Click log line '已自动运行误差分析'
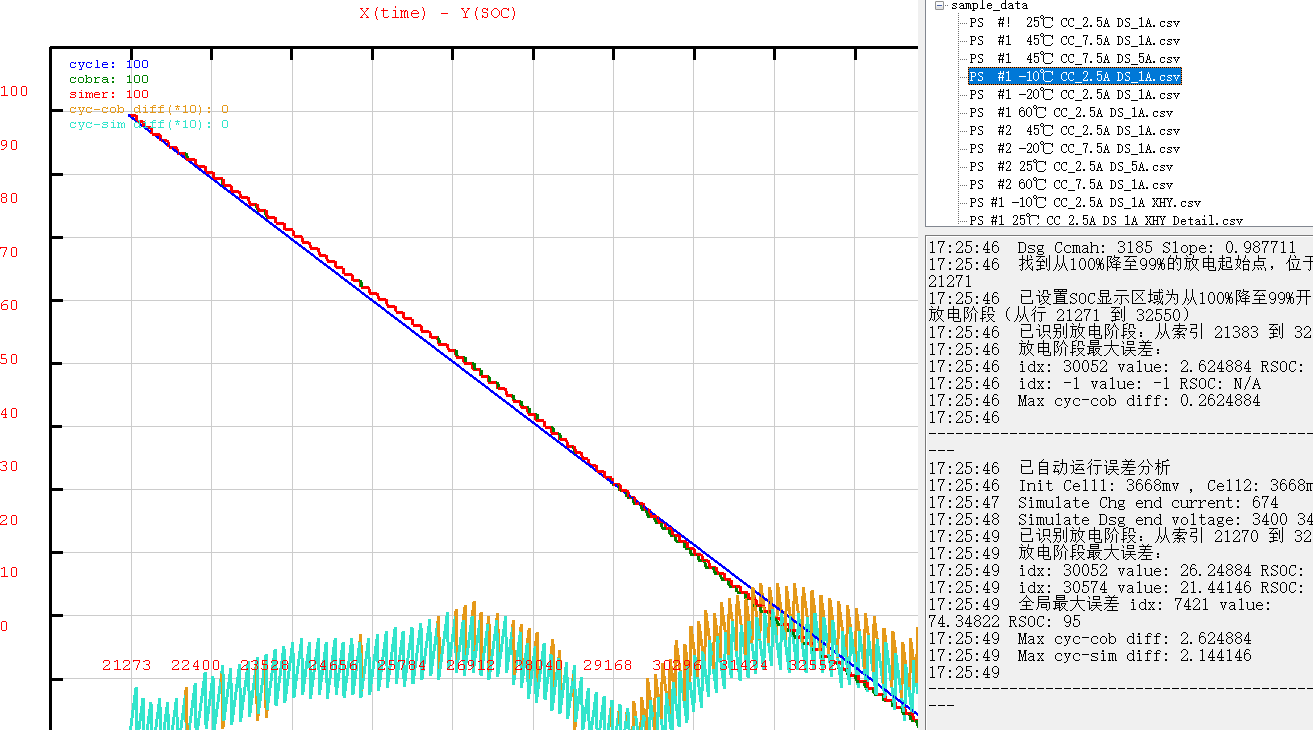 [1049, 468]
